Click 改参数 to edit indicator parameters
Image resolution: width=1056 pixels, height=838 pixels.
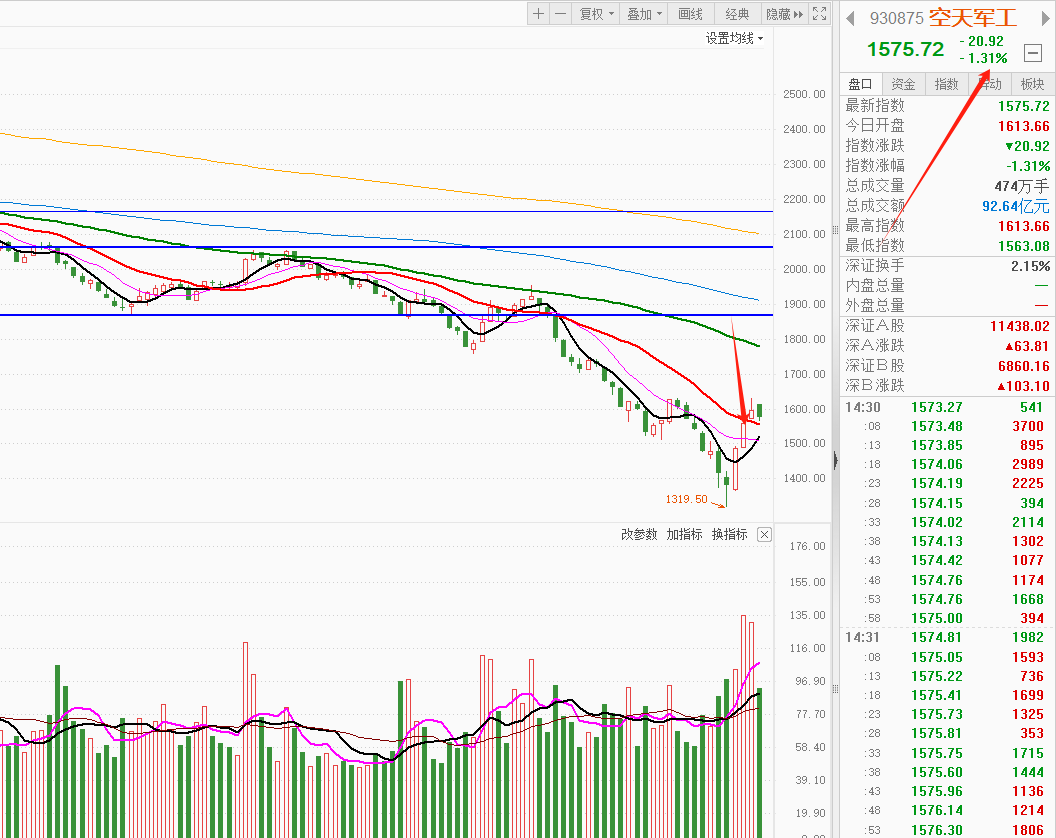click(639, 535)
